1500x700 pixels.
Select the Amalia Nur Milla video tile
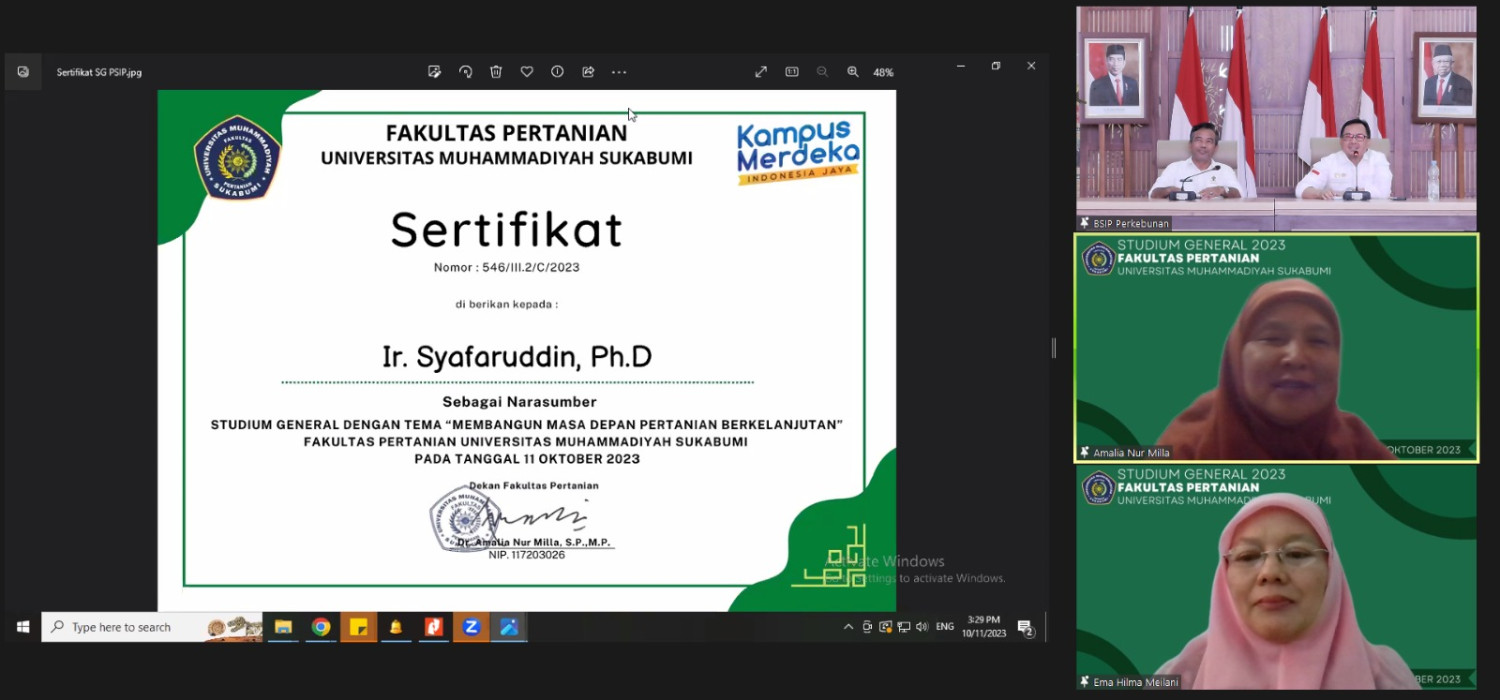tap(1276, 348)
